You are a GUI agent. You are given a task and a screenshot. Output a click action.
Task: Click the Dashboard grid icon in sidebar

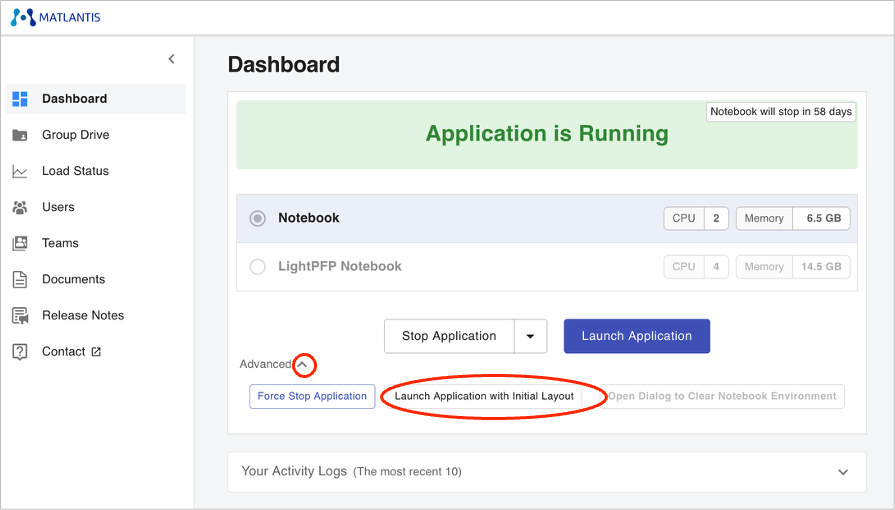tap(20, 99)
